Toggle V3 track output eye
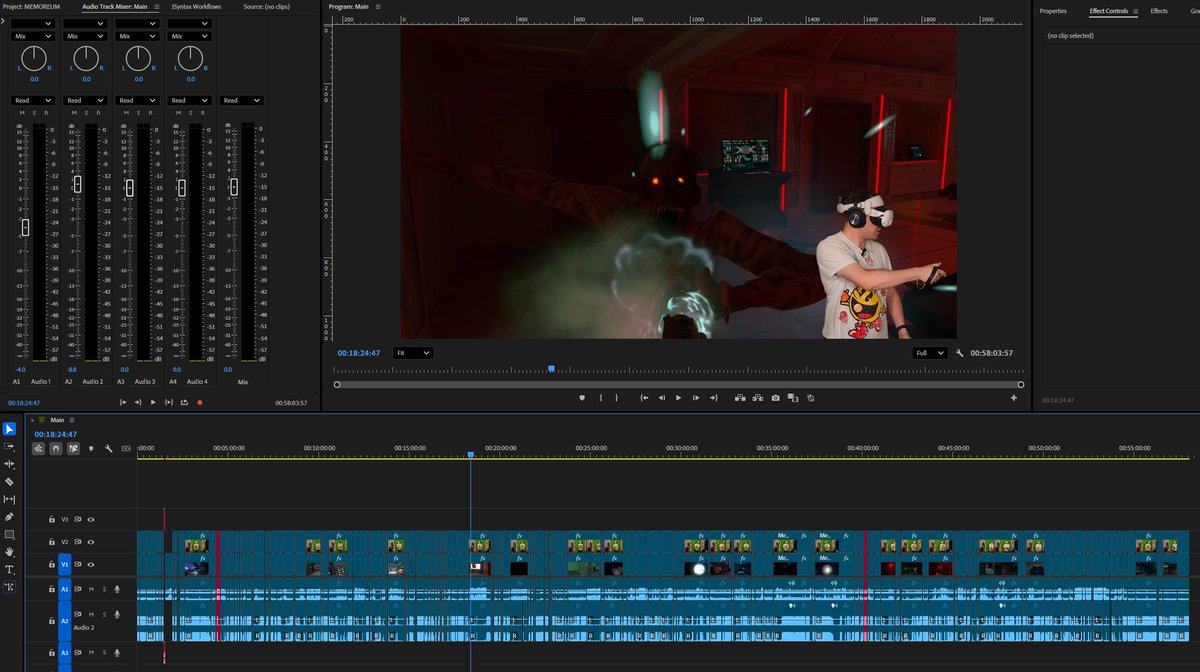Screen dimensions: 1200x672 click(91, 519)
